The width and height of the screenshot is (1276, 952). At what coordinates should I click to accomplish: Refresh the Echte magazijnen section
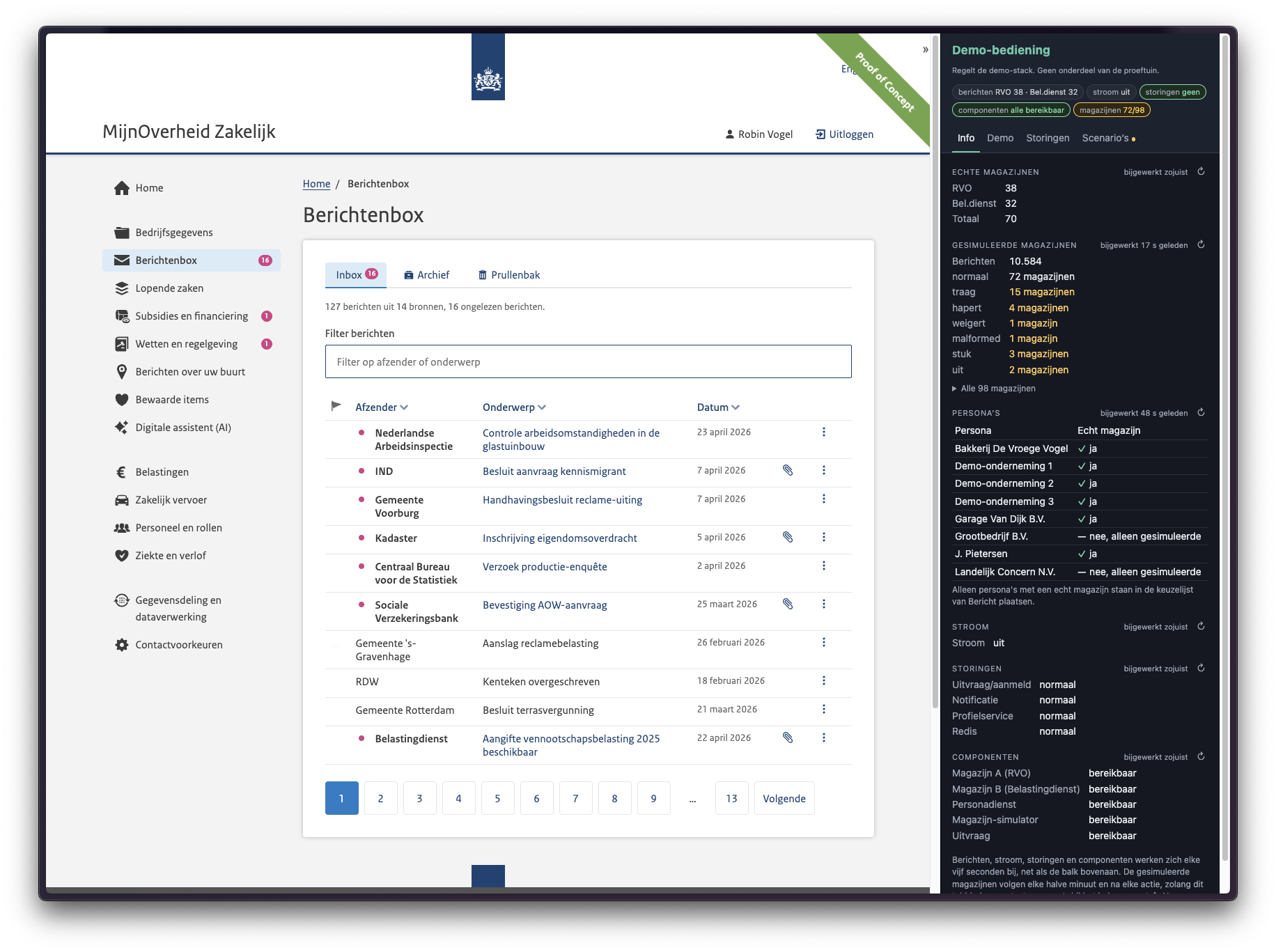click(x=1201, y=171)
